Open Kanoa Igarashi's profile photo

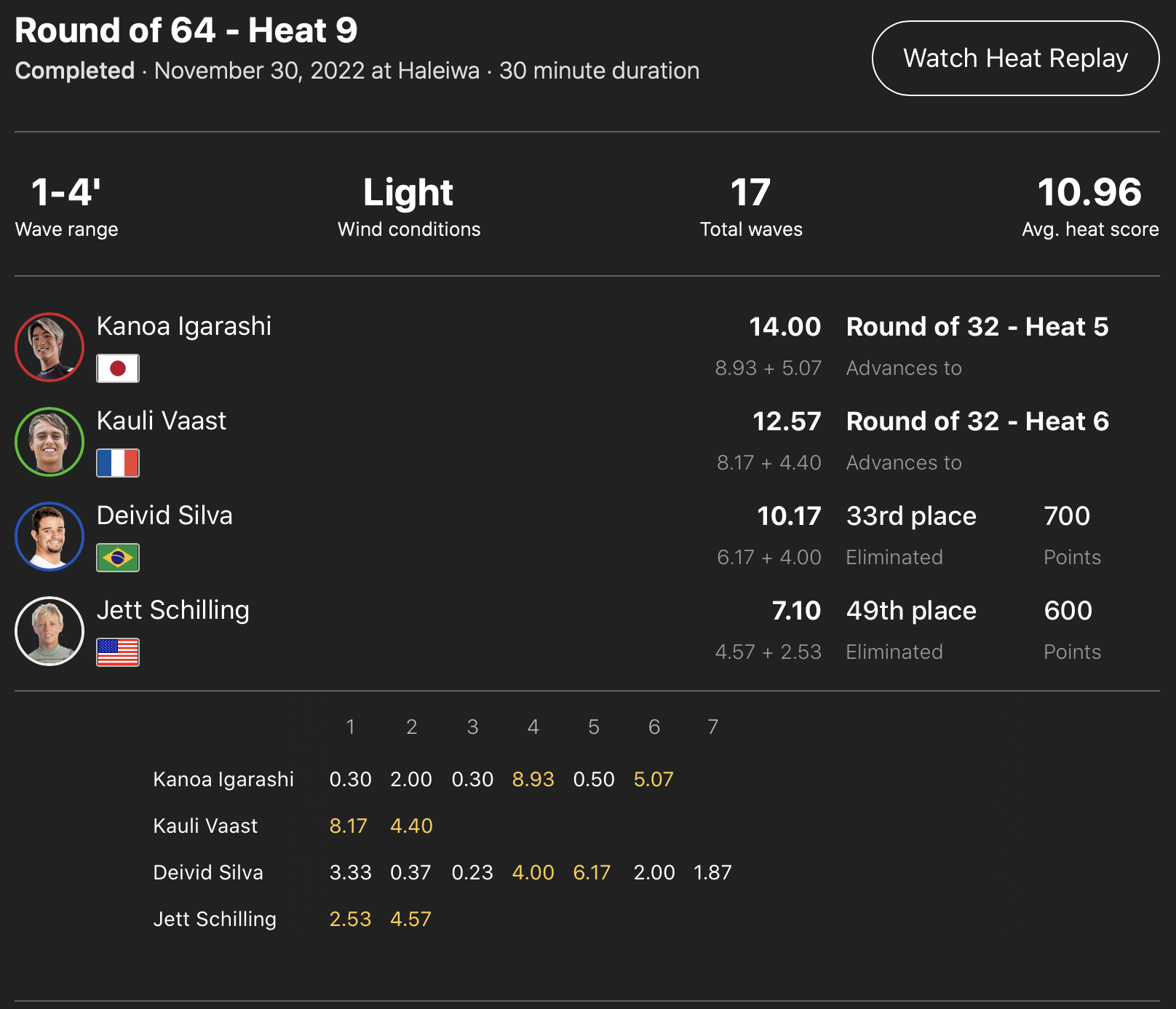click(49, 347)
